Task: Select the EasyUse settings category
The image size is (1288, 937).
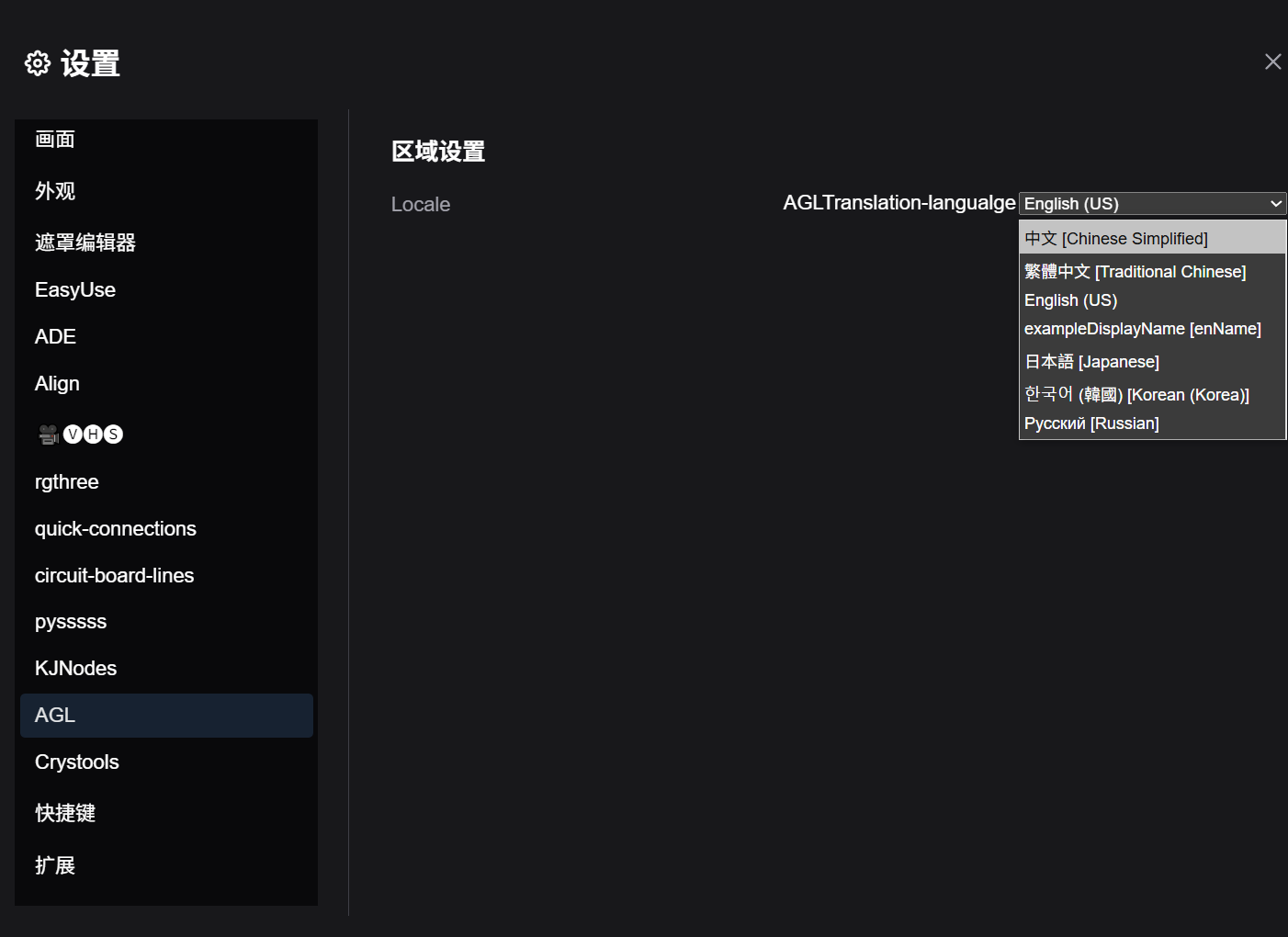Action: (x=75, y=290)
